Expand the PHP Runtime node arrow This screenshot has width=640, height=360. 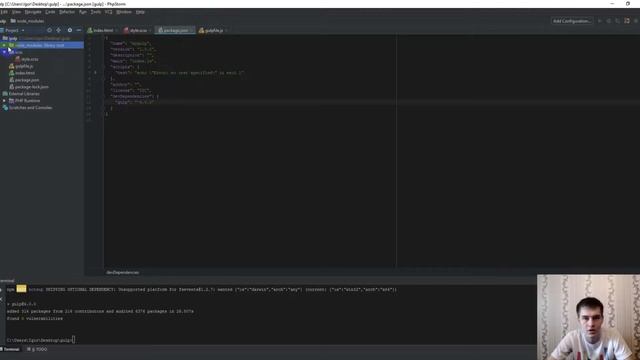[4, 101]
